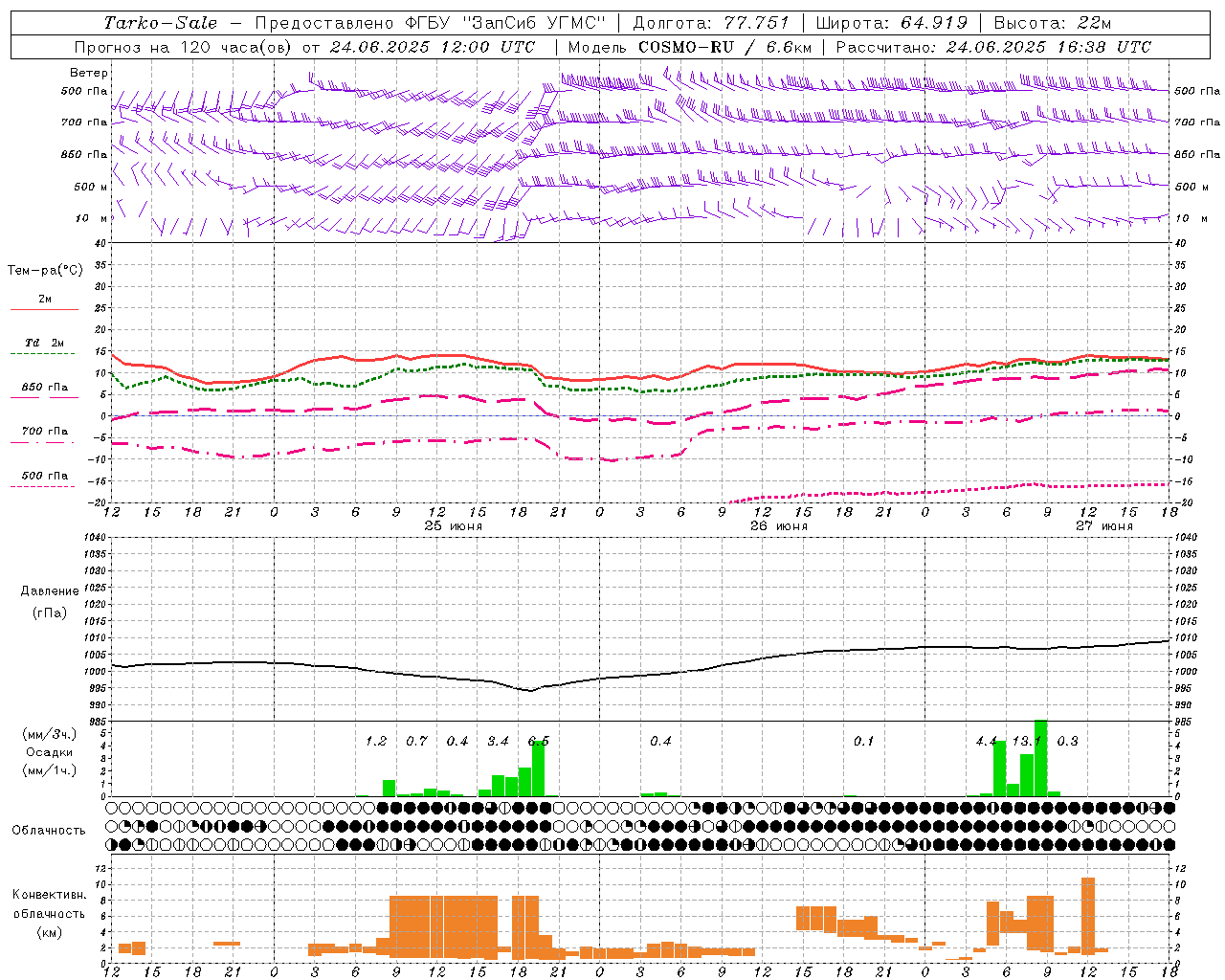Select the 'Долгота: 77.751' longitude value
Image resolution: width=1225 pixels, height=980 pixels.
click(711, 23)
